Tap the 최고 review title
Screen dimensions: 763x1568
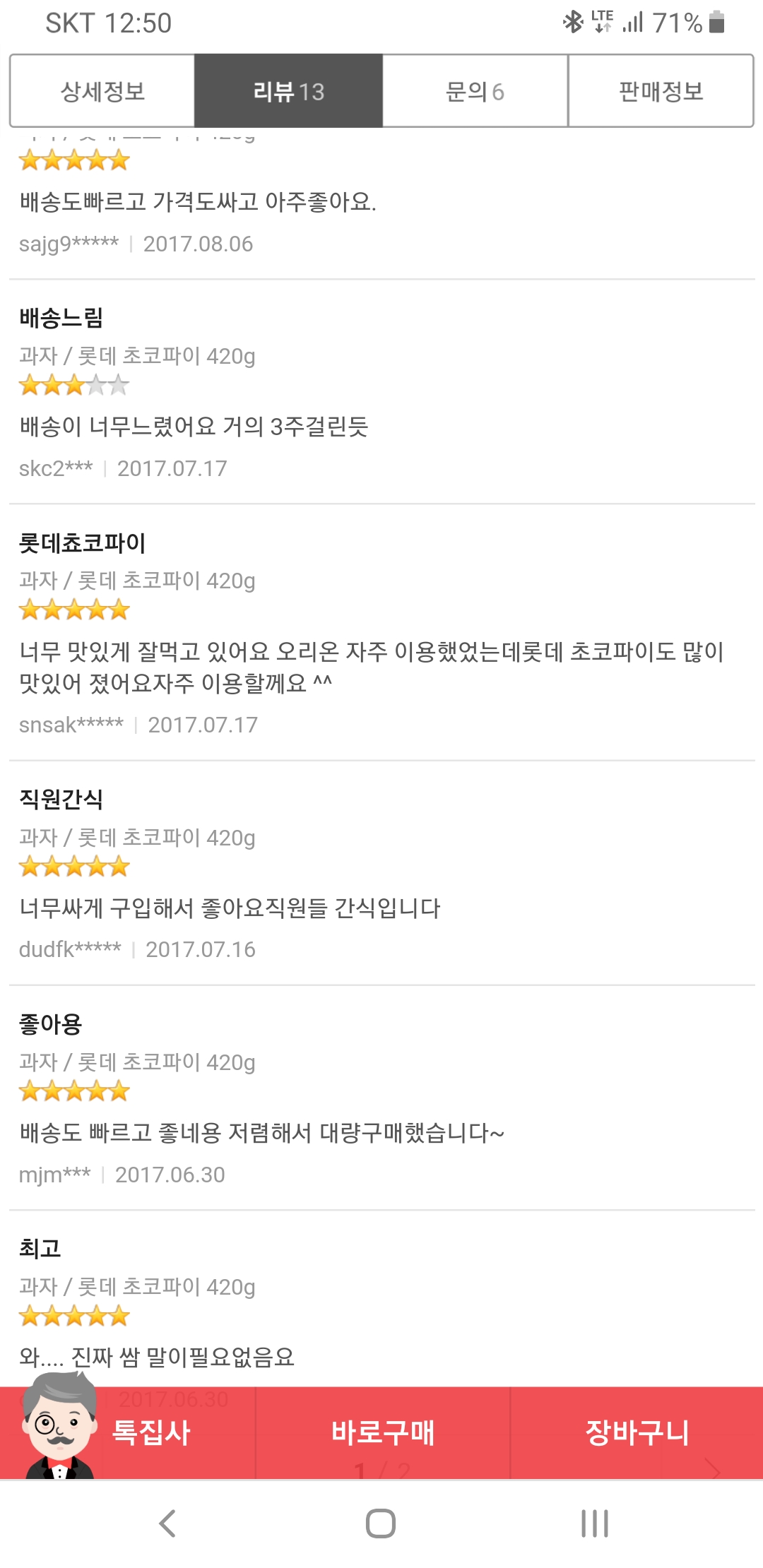pos(40,1249)
